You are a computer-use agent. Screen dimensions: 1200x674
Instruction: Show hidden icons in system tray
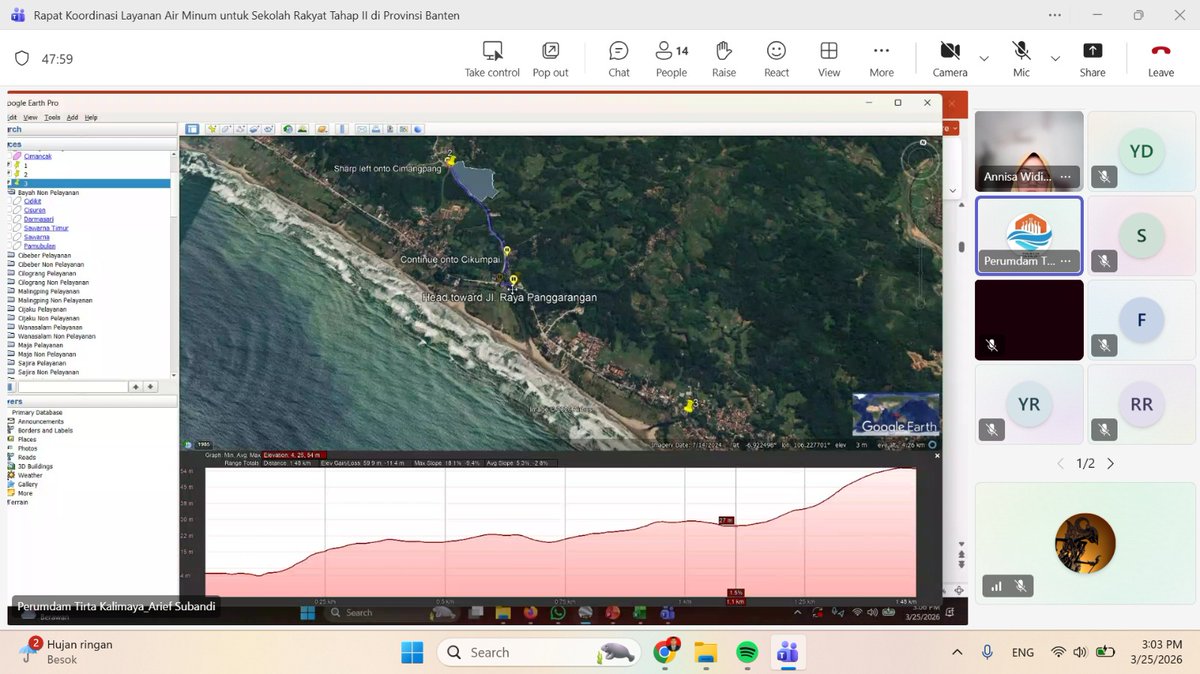pyautogui.click(x=957, y=653)
